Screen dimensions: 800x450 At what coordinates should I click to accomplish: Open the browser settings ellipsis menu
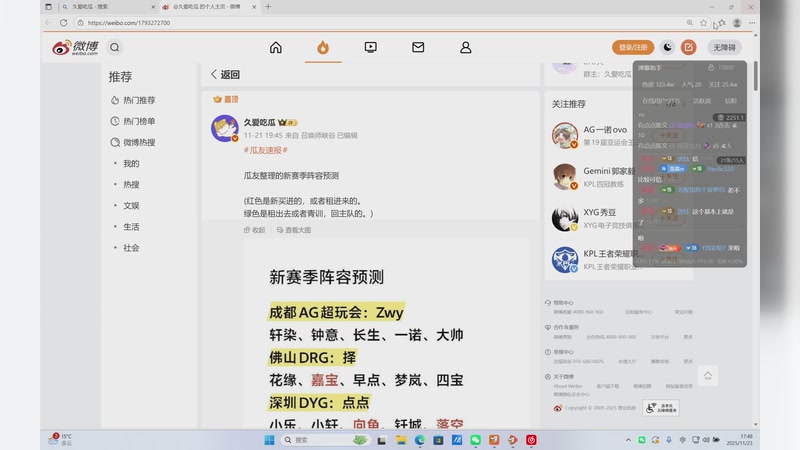(752, 22)
